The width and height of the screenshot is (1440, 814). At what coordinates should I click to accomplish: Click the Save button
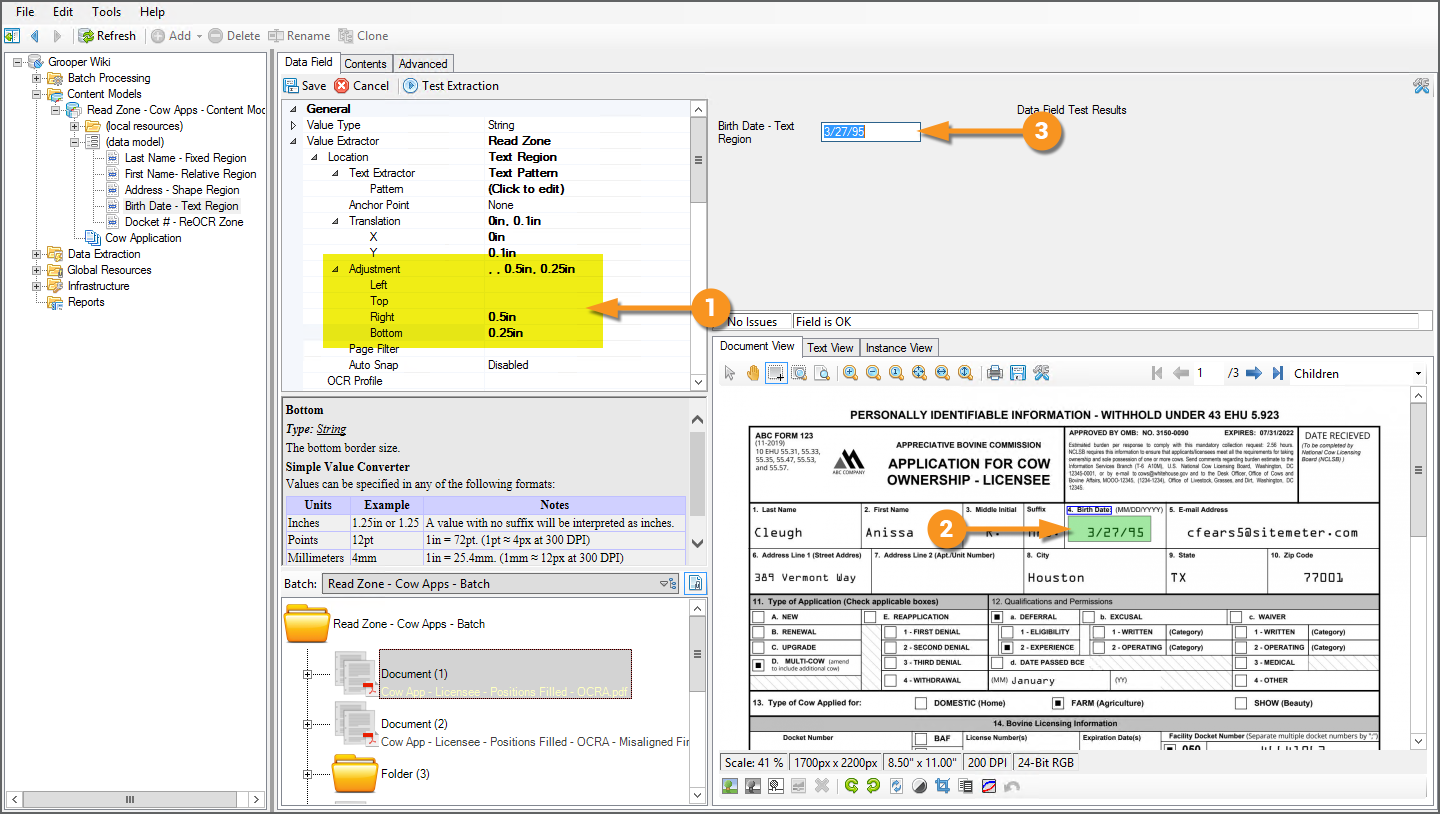point(305,86)
